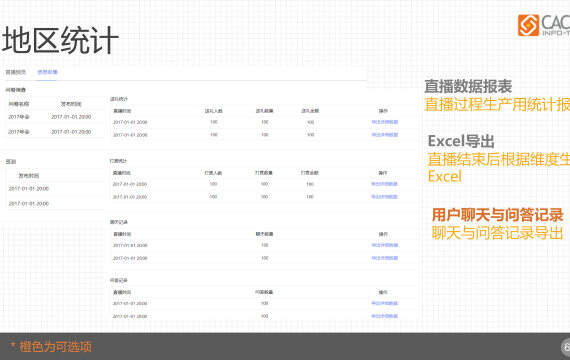Viewport: 570px width, 360px height.
Task: Open export link in second 聊天记录 row
Action: click(x=385, y=258)
